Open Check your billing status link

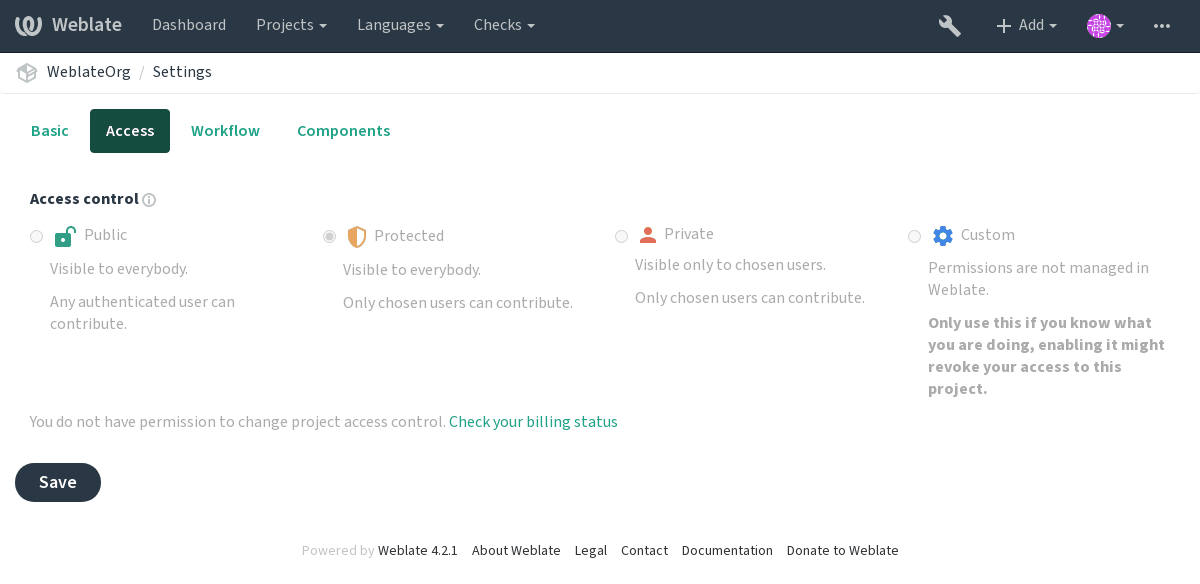533,422
